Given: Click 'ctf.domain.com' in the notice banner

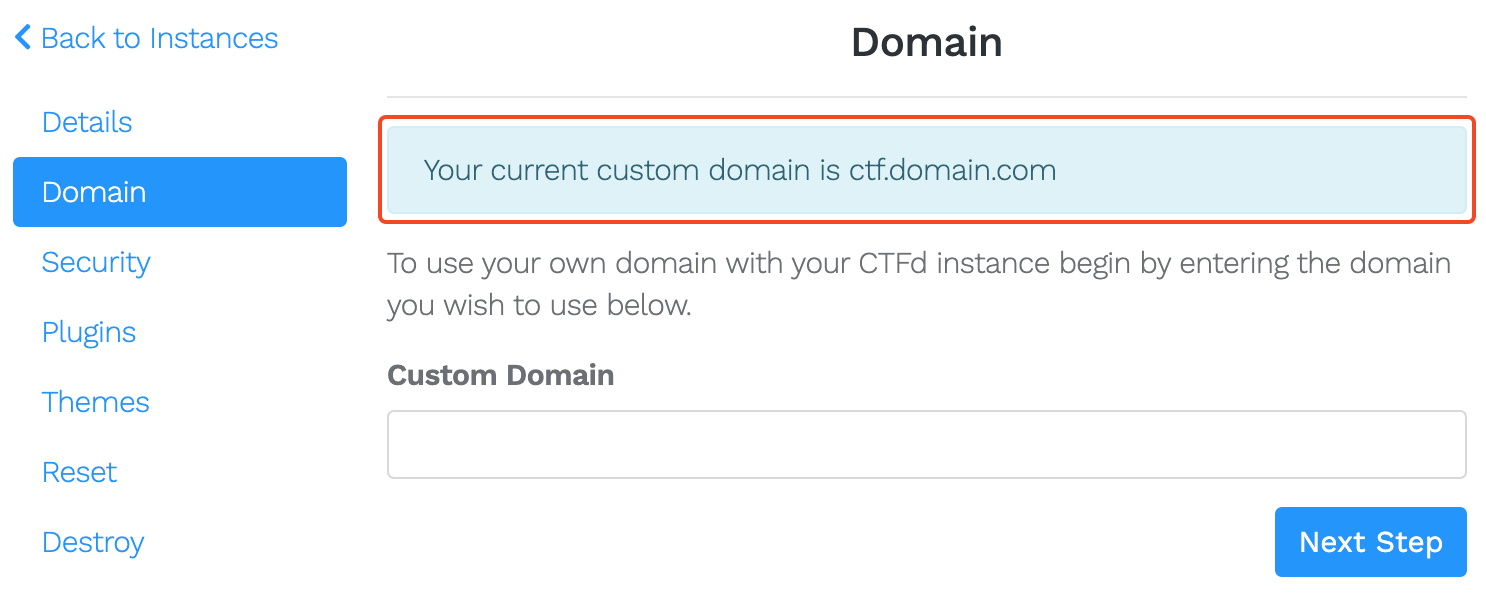Looking at the screenshot, I should [952, 170].
